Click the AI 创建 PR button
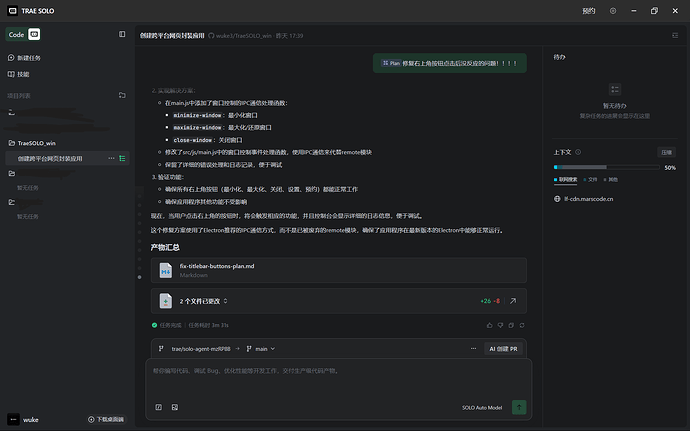This screenshot has height=431, width=690. (x=503, y=349)
